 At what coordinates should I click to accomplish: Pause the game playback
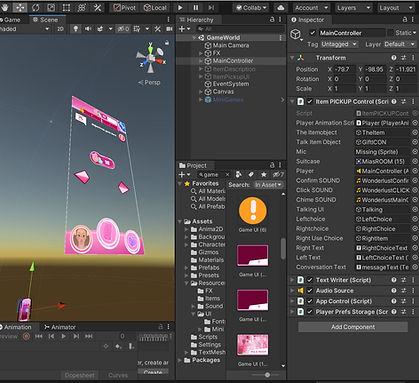pyautogui.click(x=196, y=7)
